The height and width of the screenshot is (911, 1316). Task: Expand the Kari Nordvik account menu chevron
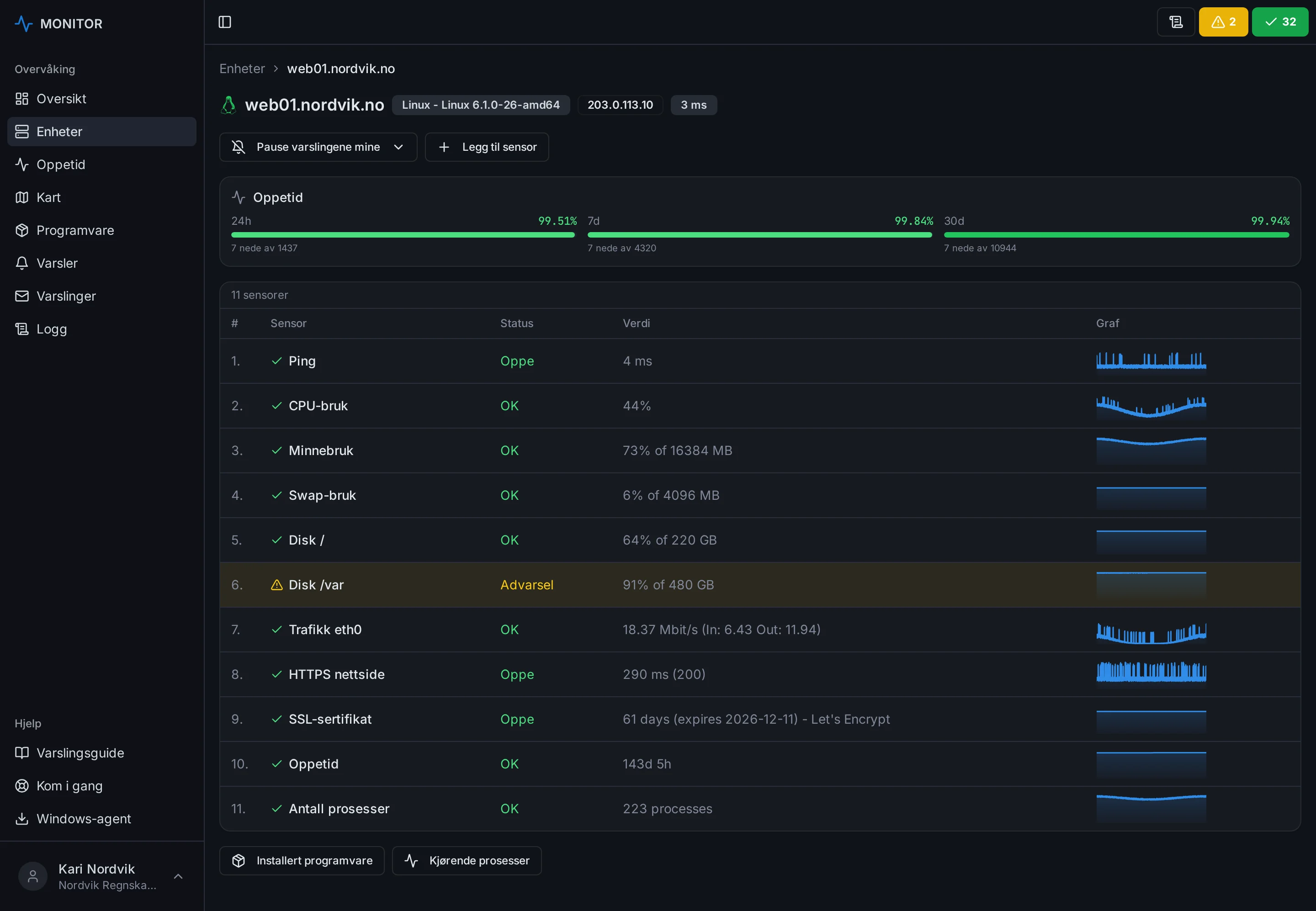coord(178,876)
